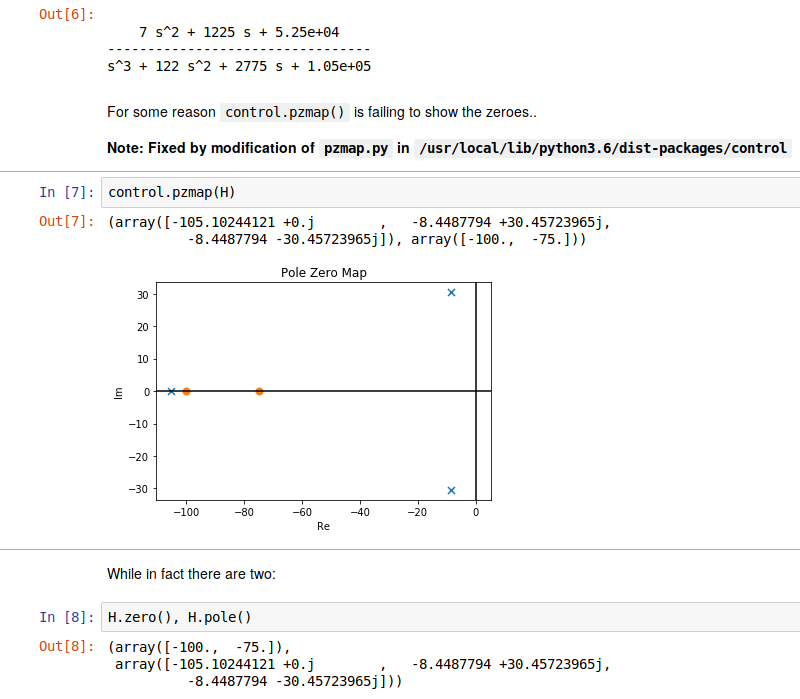Click the orange zero marker at -100
Screen dimensions: 800x699
[186, 391]
